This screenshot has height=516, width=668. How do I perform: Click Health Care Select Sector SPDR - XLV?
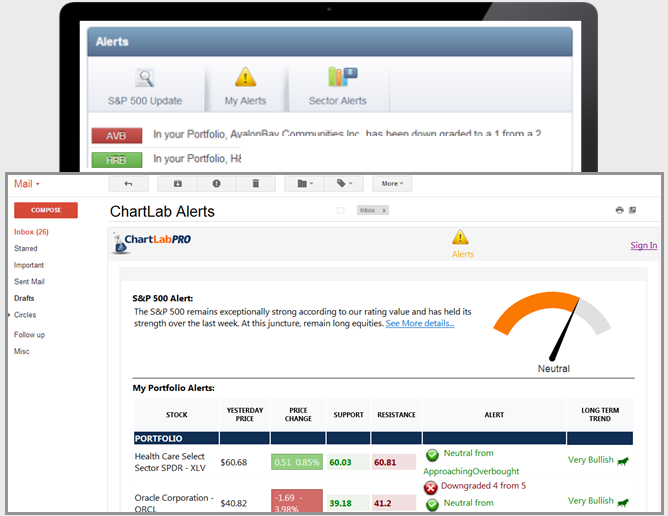click(x=170, y=462)
